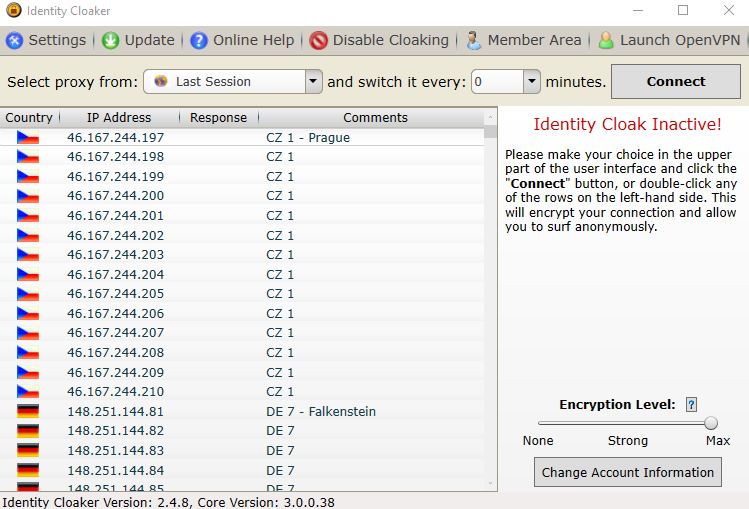Open Member Area from the toolbar

tap(524, 41)
